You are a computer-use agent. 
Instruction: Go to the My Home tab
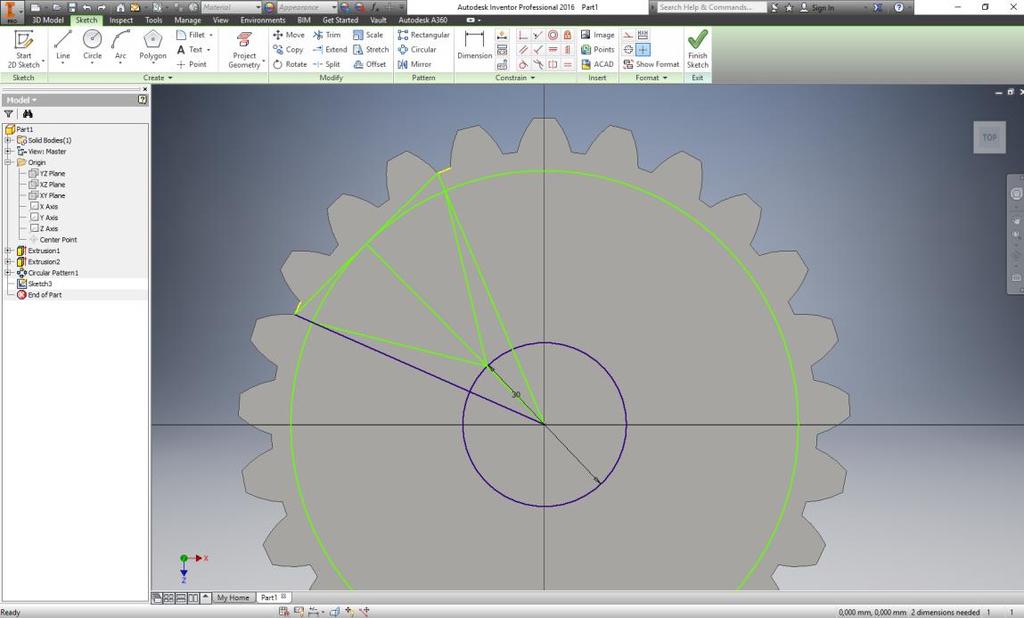[233, 598]
